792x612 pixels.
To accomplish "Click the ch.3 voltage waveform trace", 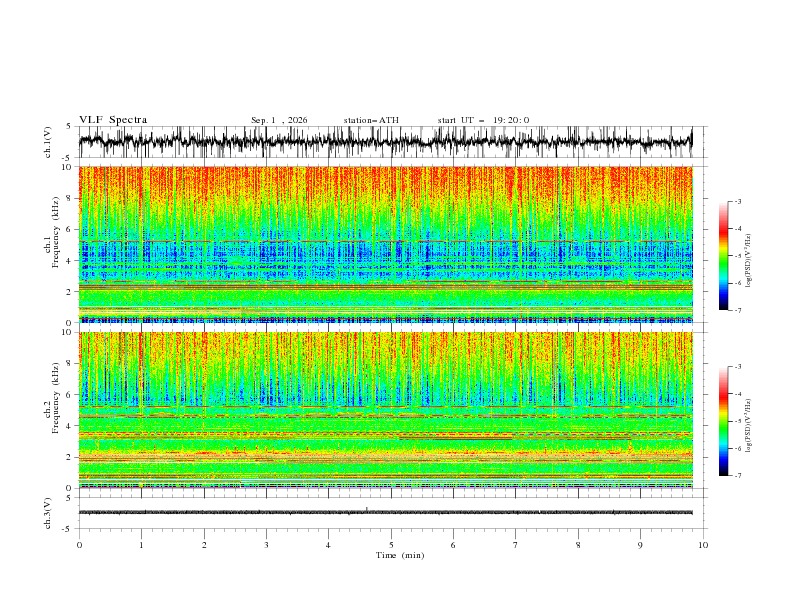I will coord(385,513).
